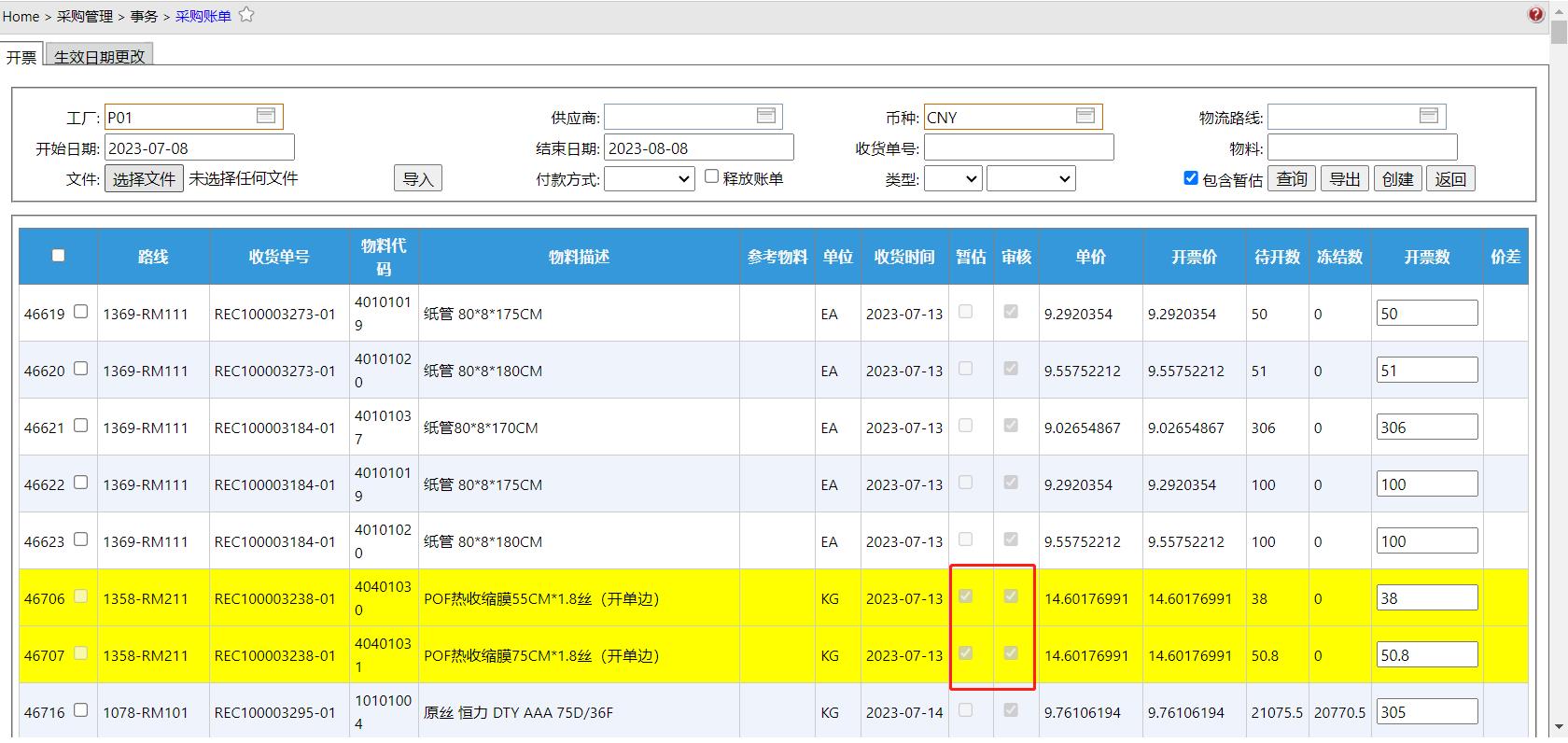This screenshot has width=1568, height=743.
Task: Open the second 类型 dropdown
Action: 1031,178
